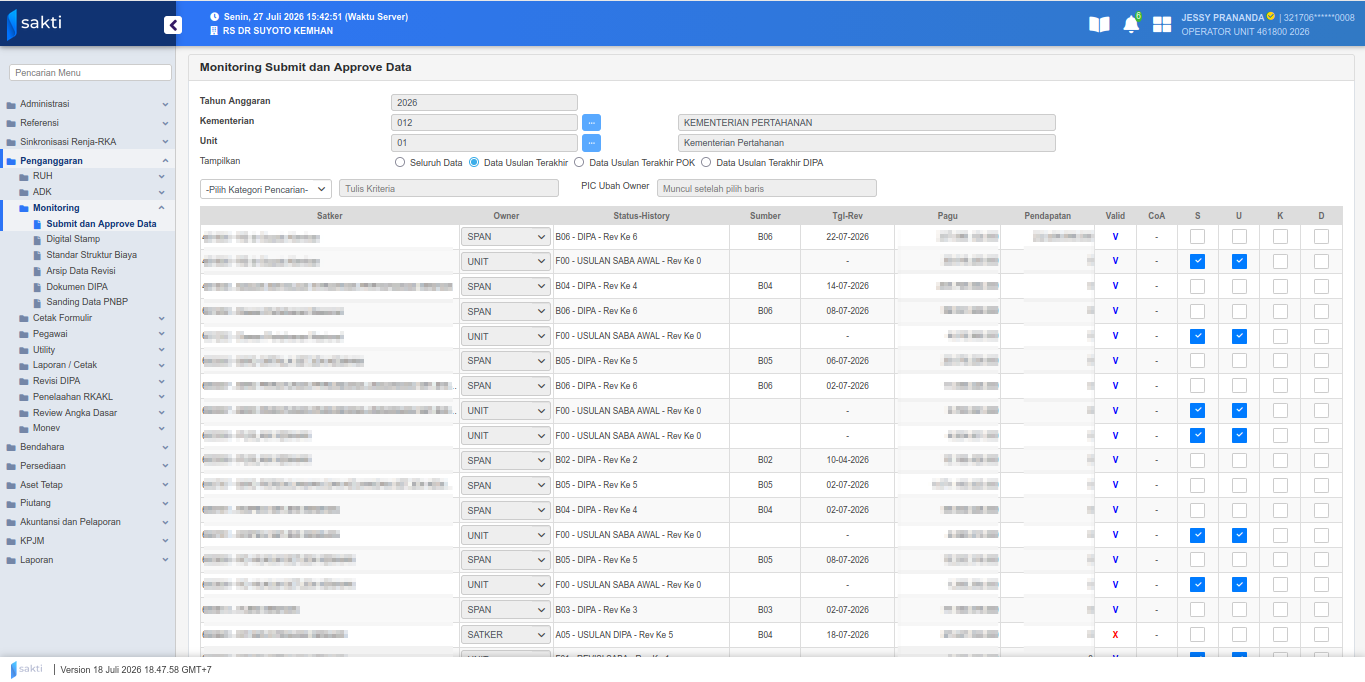Open the Revisi DIPA submenu

56,381
